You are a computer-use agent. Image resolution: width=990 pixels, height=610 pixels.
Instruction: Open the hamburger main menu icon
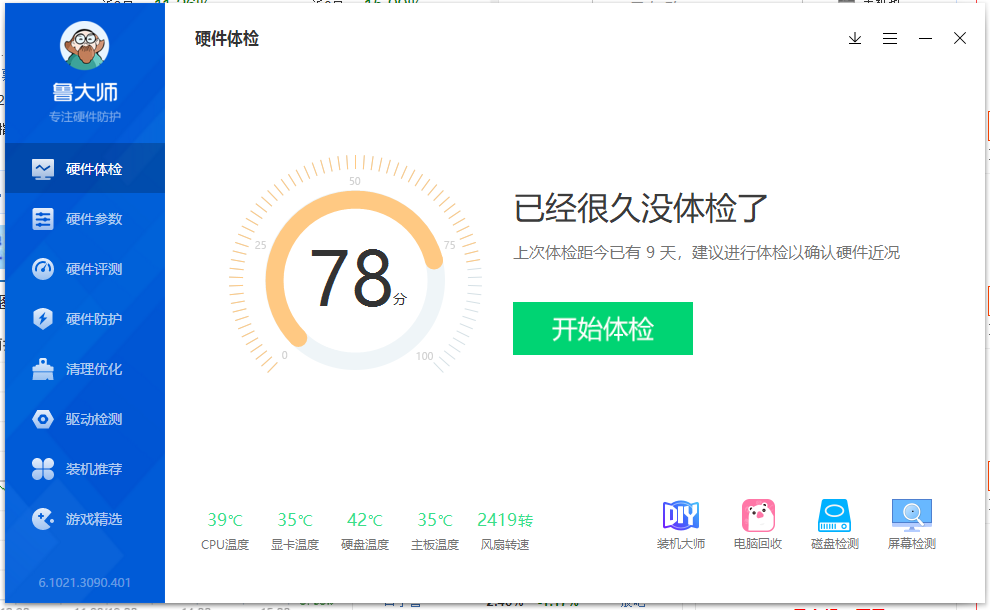tap(890, 39)
